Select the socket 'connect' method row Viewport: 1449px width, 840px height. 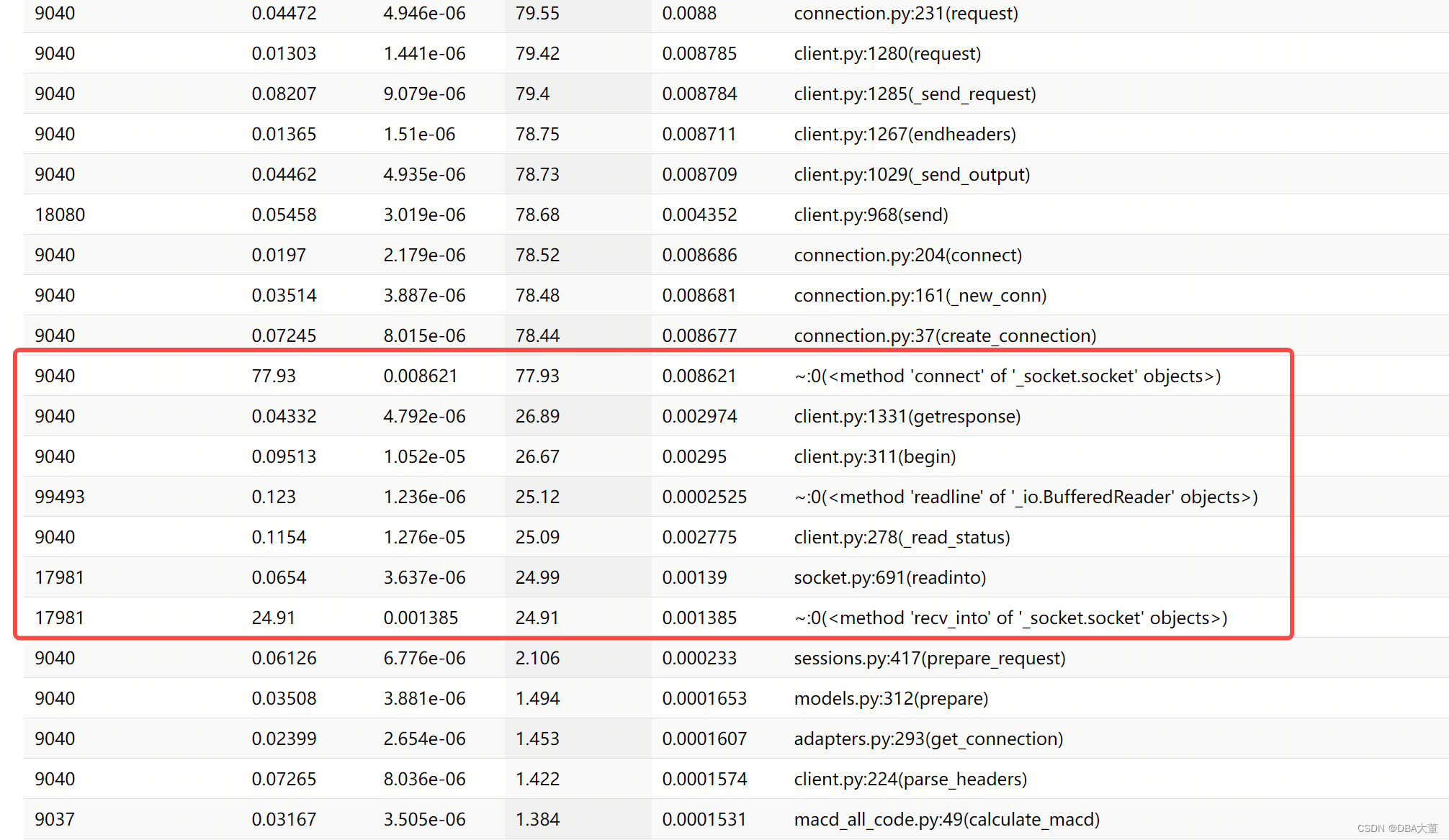1007,376
